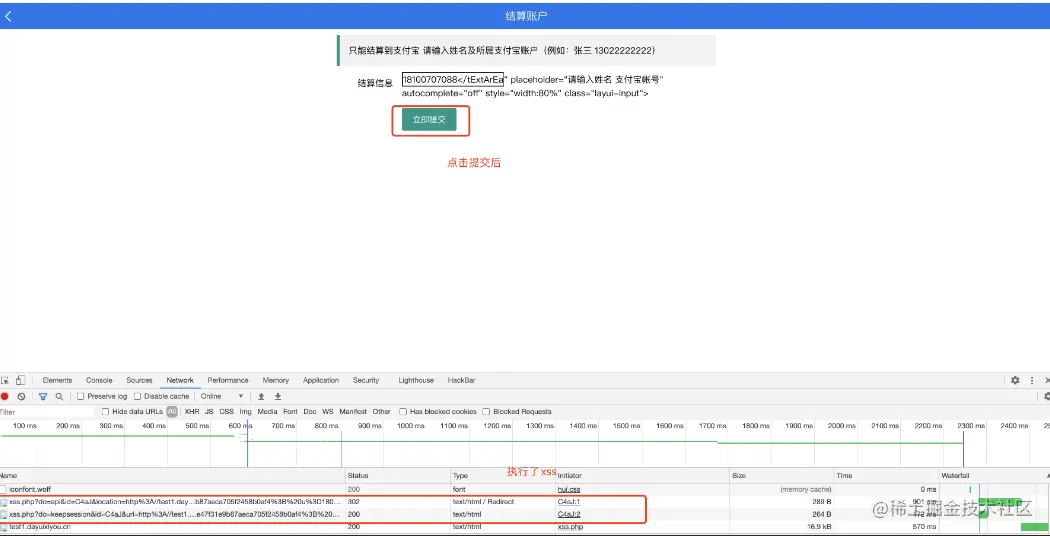Filter requests by XHR
This screenshot has width=1050, height=536.
point(192,411)
